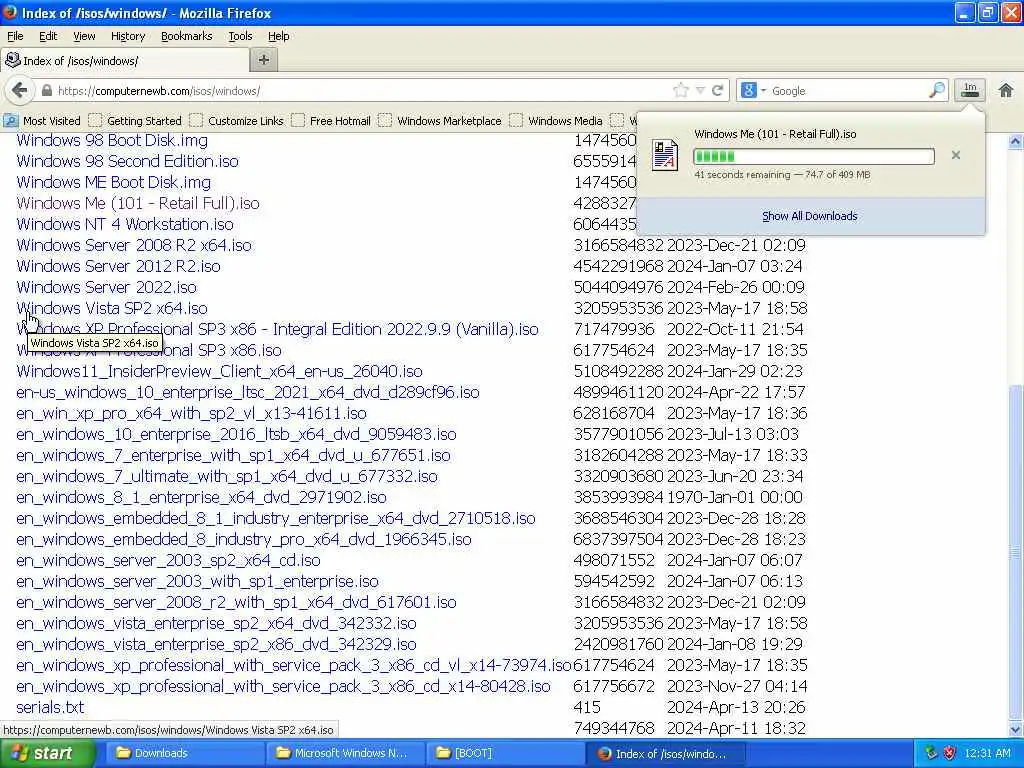The width and height of the screenshot is (1024, 768).
Task: Download Windows ME Boot Disk.img
Action: point(114,182)
